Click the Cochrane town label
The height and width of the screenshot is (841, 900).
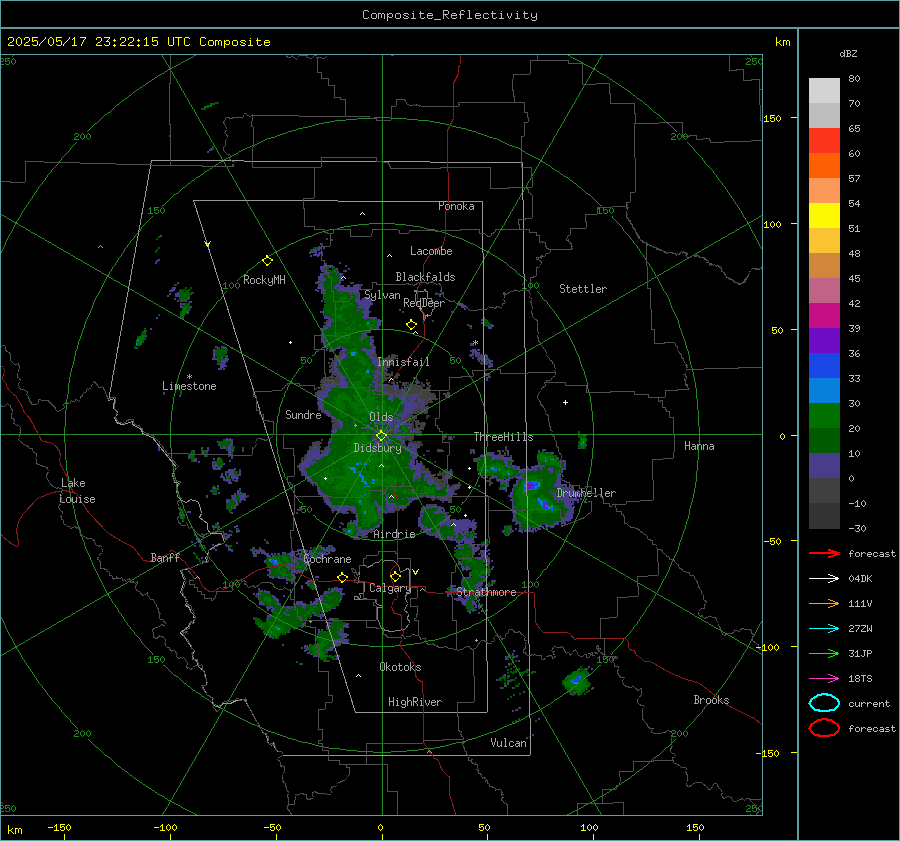tap(327, 559)
